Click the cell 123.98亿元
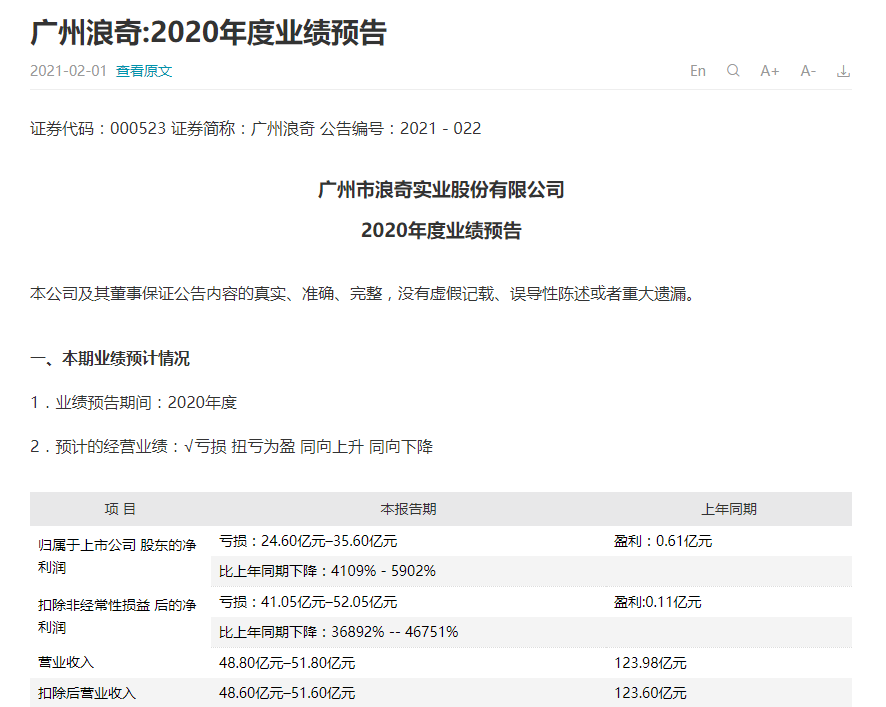 click(x=650, y=663)
